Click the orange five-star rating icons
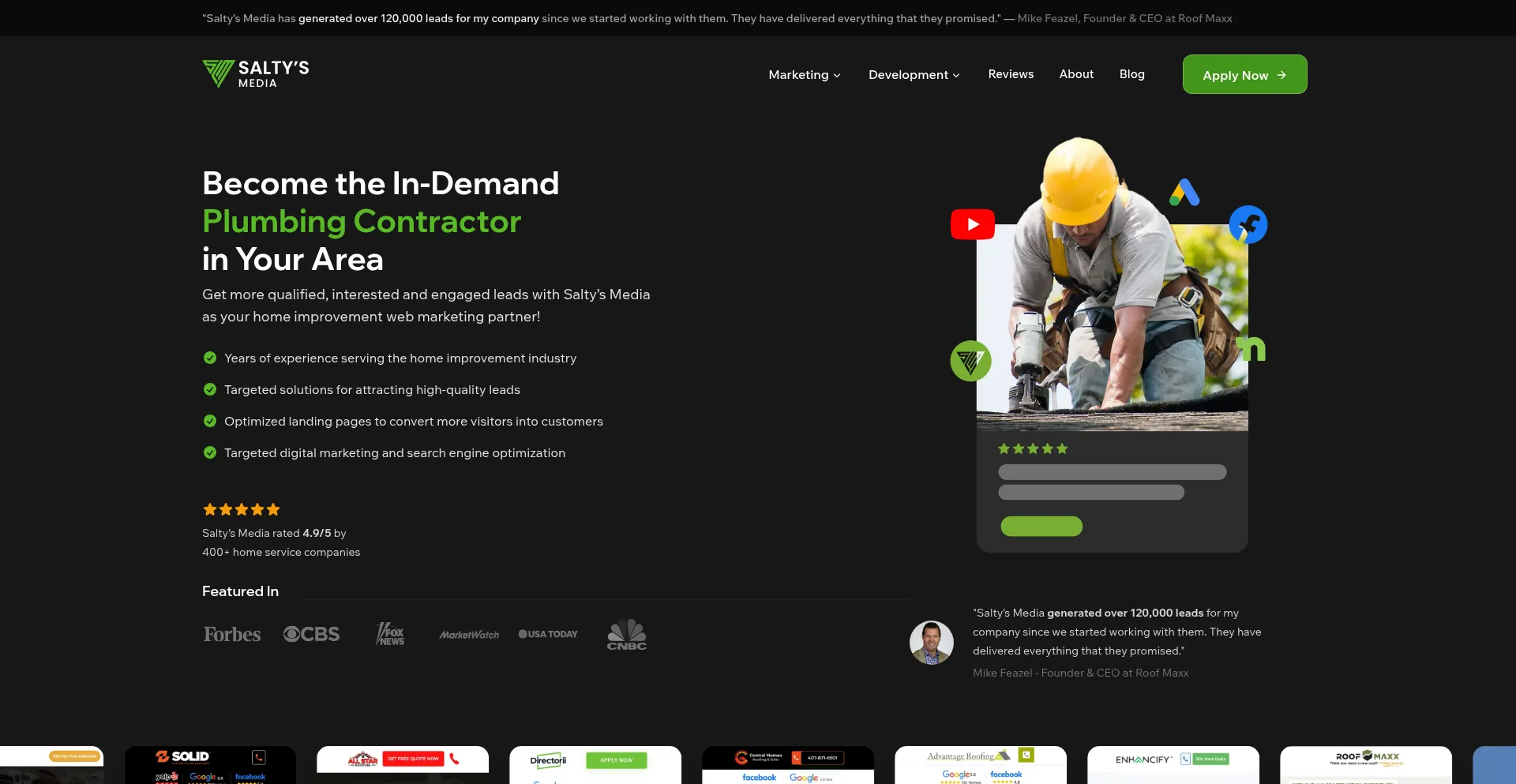Viewport: 1516px width, 784px height. (x=242, y=509)
